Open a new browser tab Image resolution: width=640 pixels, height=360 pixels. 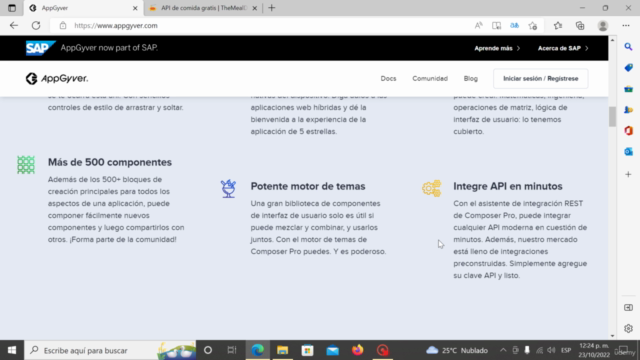tap(271, 8)
